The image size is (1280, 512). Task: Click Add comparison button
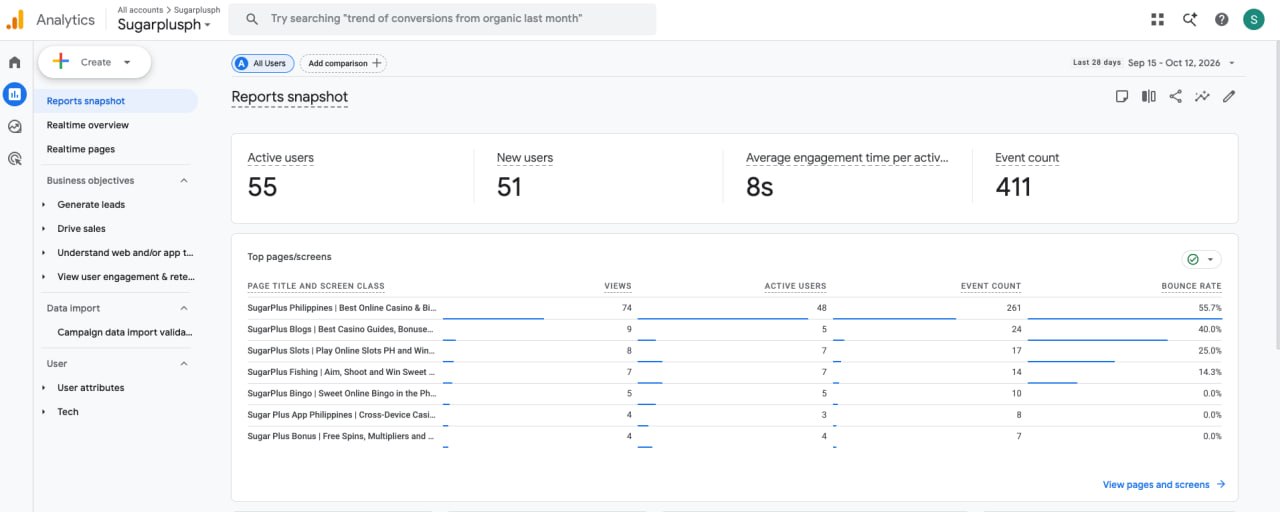[343, 63]
